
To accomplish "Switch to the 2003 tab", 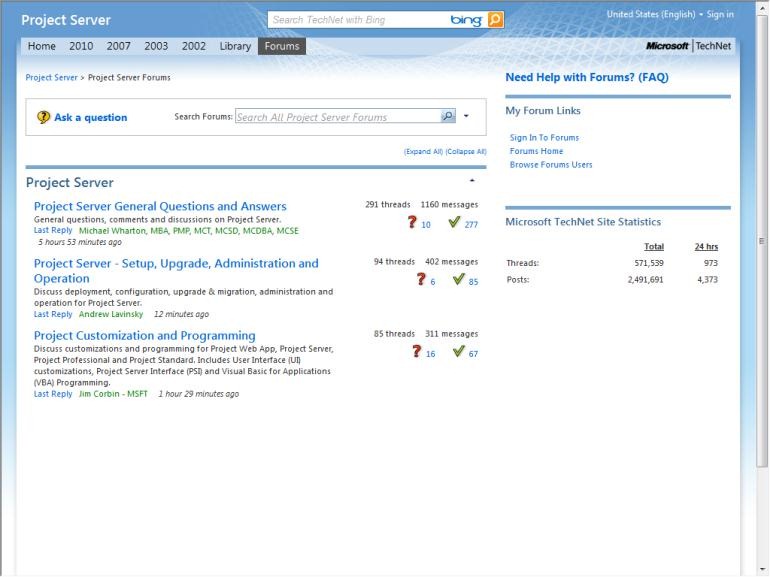I will point(156,46).
